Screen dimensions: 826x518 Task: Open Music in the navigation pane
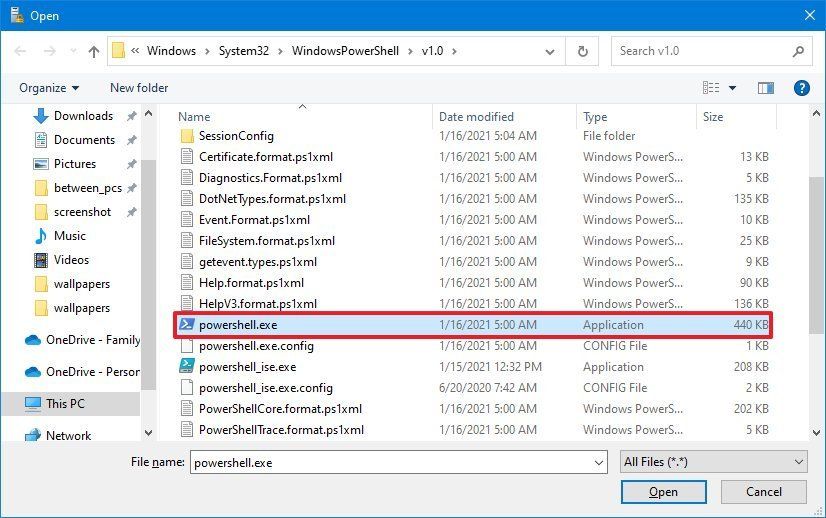[x=70, y=236]
